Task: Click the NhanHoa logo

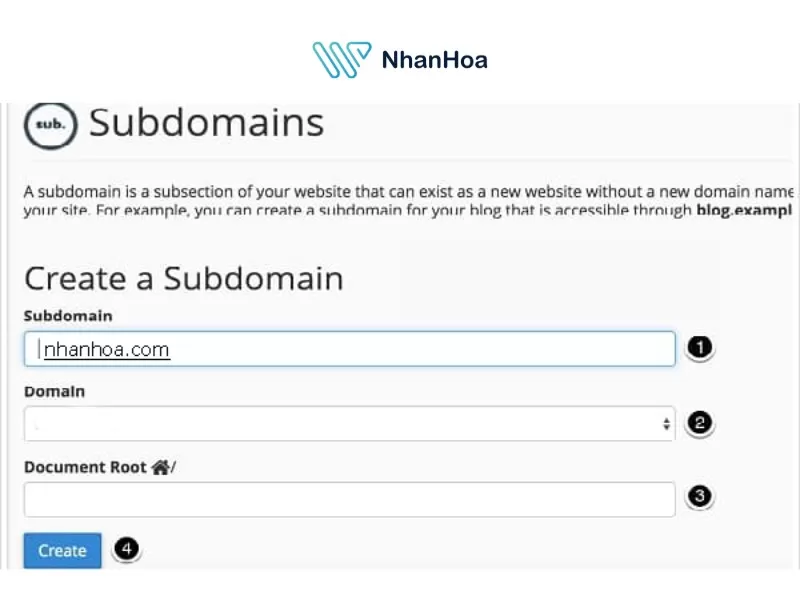Action: pos(398,60)
